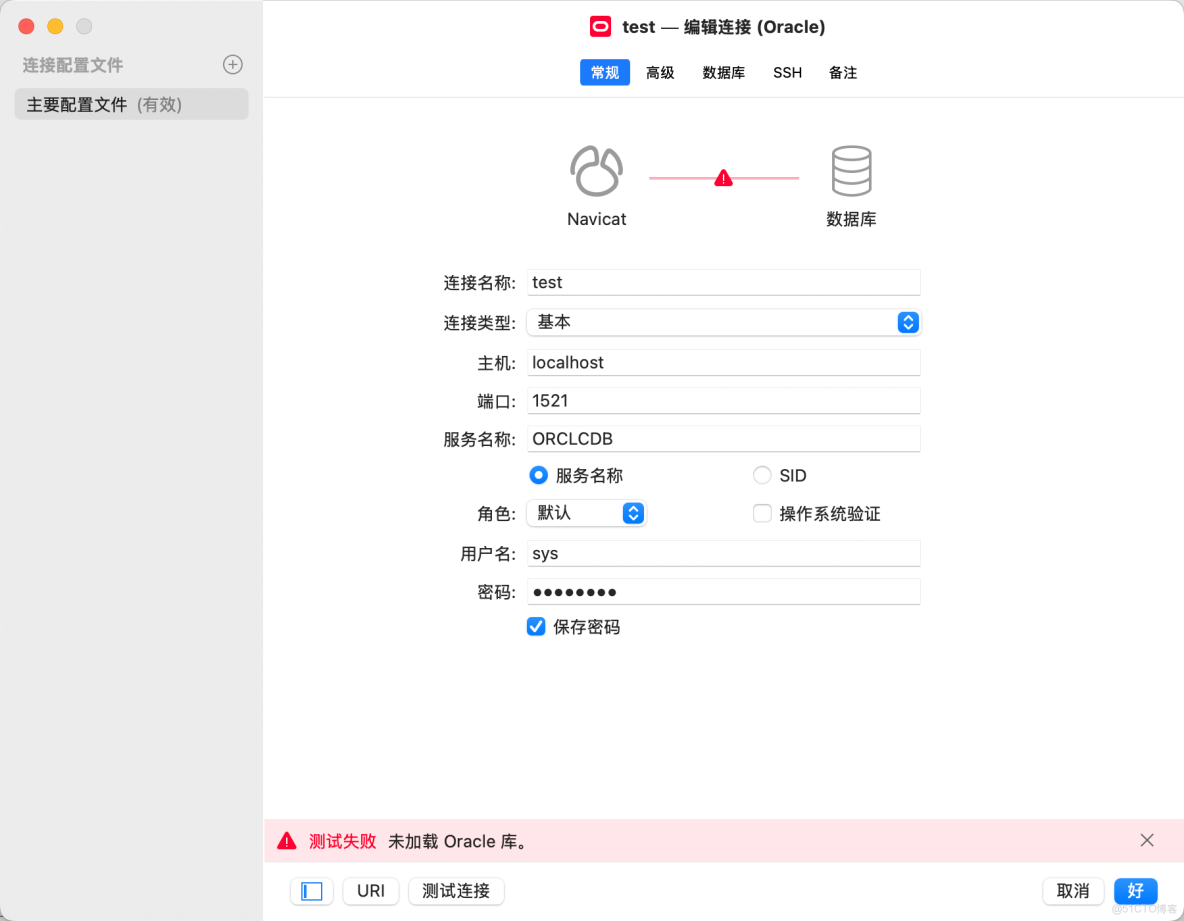Click the red warning triangle on the connection line
The image size is (1184, 921).
[723, 177]
